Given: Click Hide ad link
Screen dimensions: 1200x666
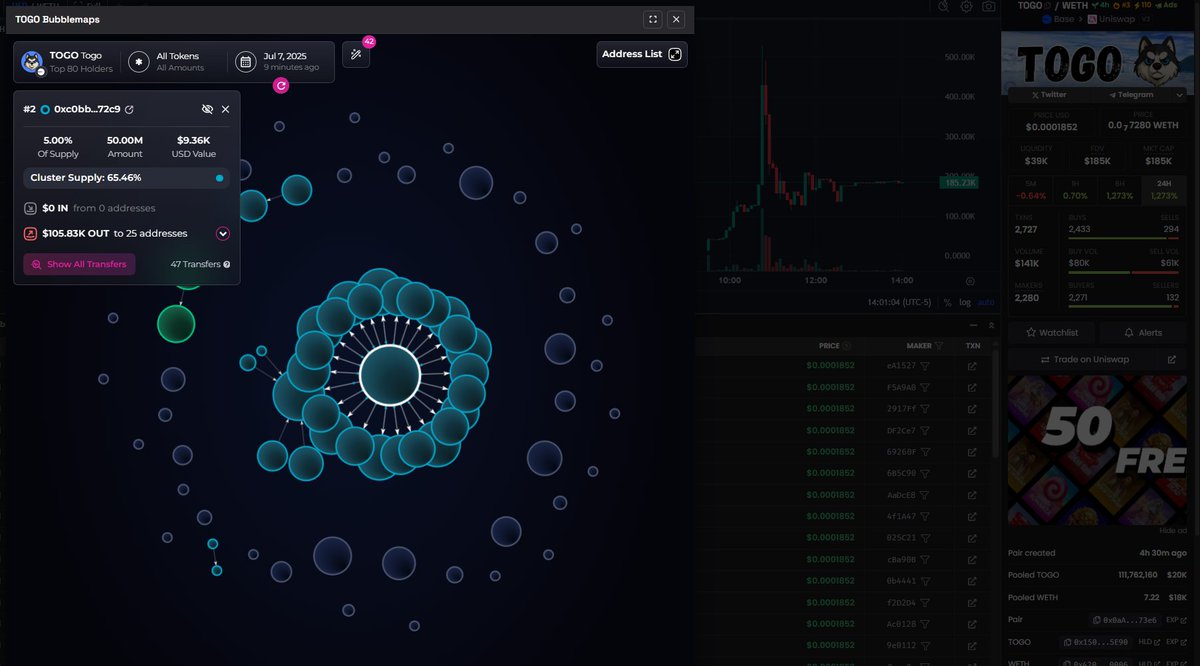Looking at the screenshot, I should [1173, 530].
